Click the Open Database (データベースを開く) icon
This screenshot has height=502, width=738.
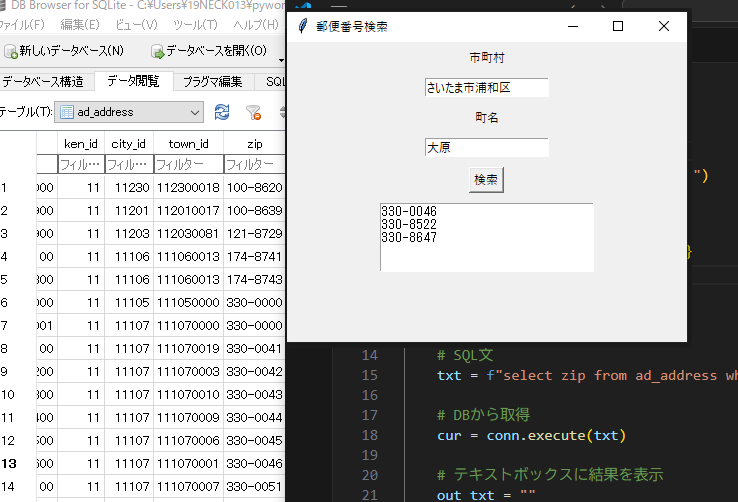point(157,51)
